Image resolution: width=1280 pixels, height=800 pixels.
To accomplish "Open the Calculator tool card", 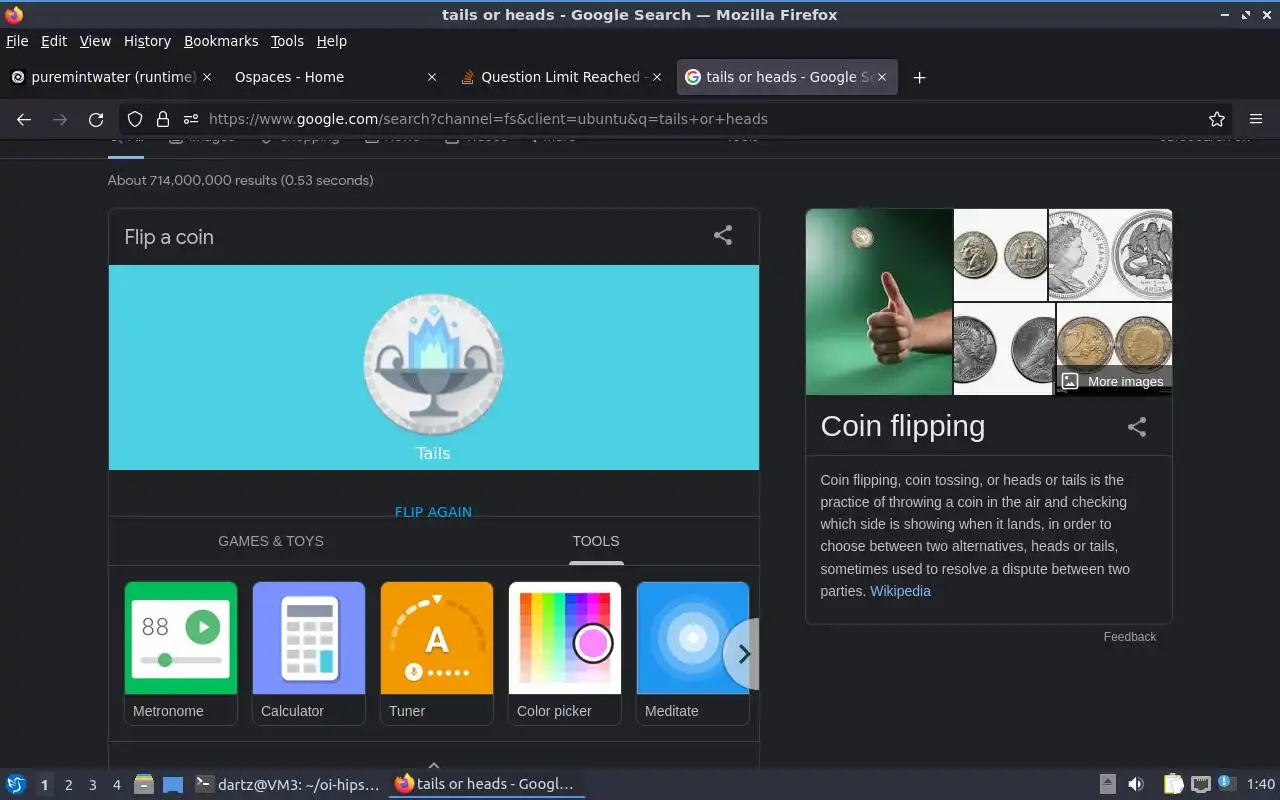I will [309, 653].
